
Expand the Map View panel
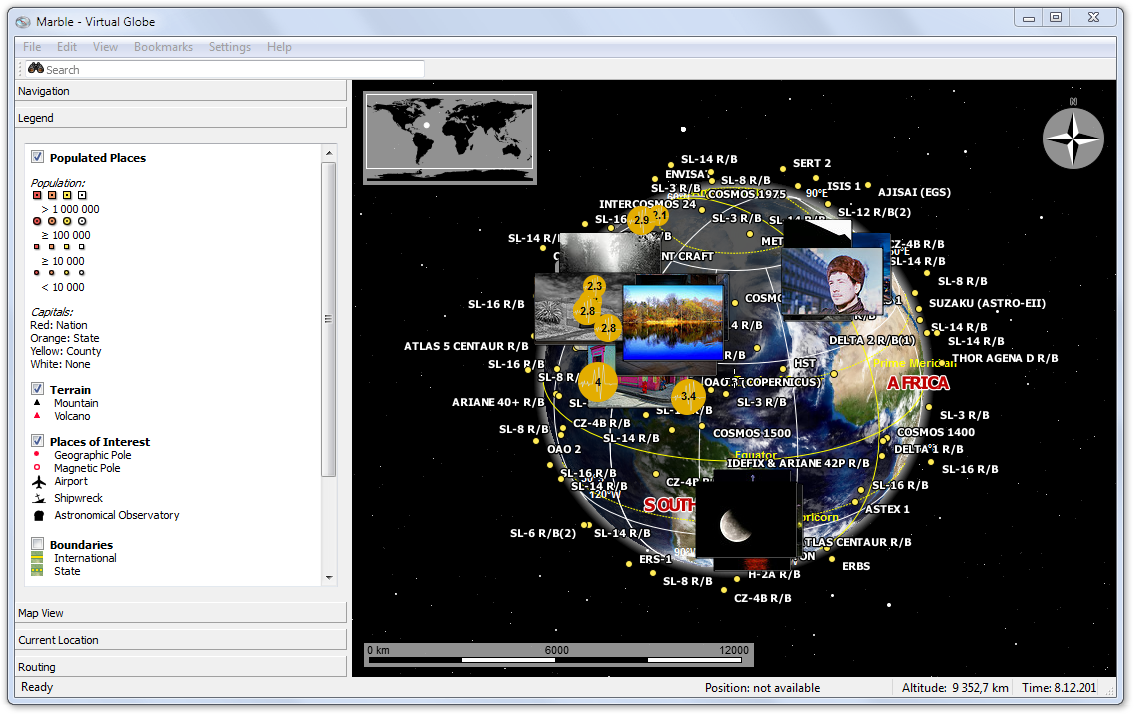(x=181, y=613)
